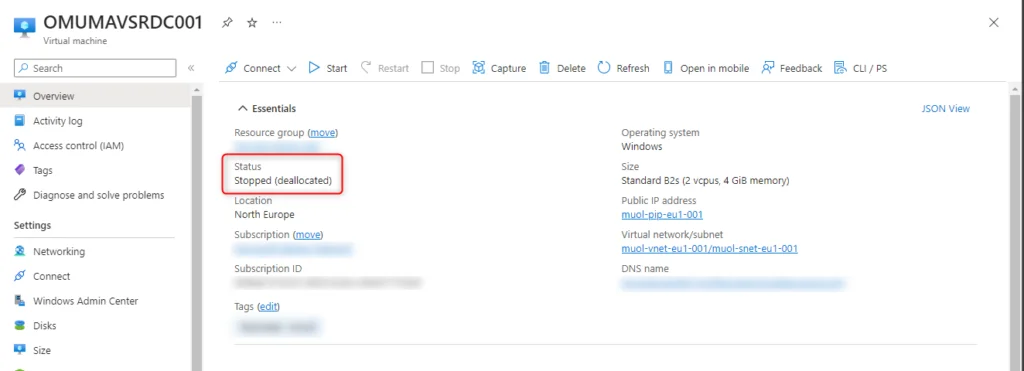This screenshot has width=1024, height=371.
Task: Open public IP muol-pip-eu1-001
Action: pos(662,215)
